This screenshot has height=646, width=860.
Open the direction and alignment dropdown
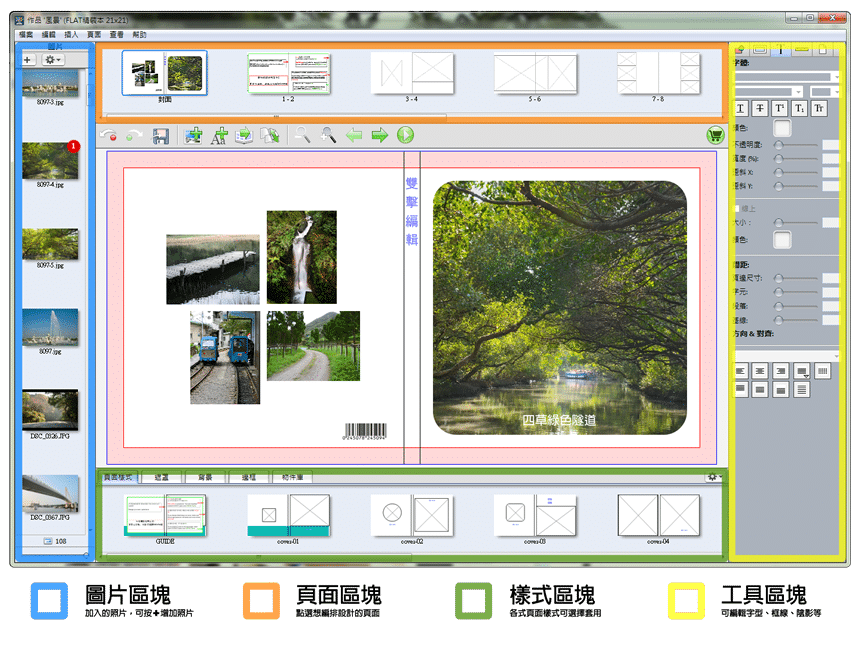pos(787,355)
